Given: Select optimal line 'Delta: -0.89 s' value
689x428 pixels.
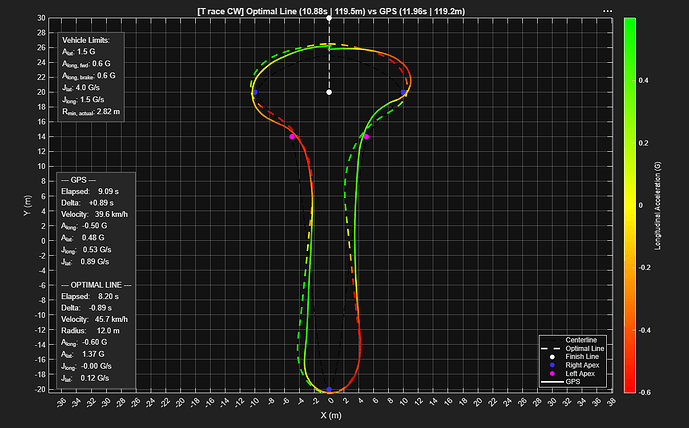Looking at the screenshot, I should pos(86,308).
